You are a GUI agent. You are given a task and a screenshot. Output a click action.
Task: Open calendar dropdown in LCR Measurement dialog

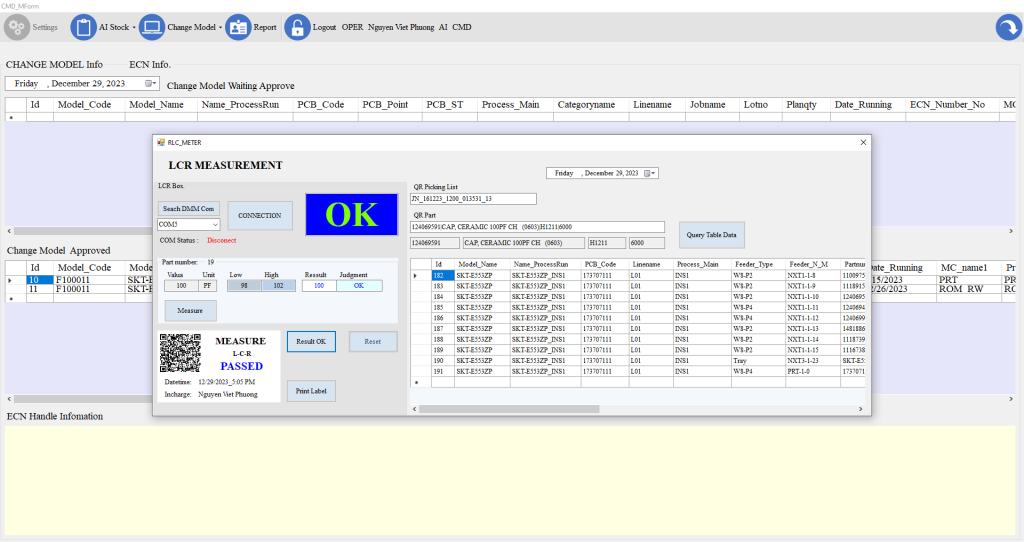pyautogui.click(x=648, y=173)
